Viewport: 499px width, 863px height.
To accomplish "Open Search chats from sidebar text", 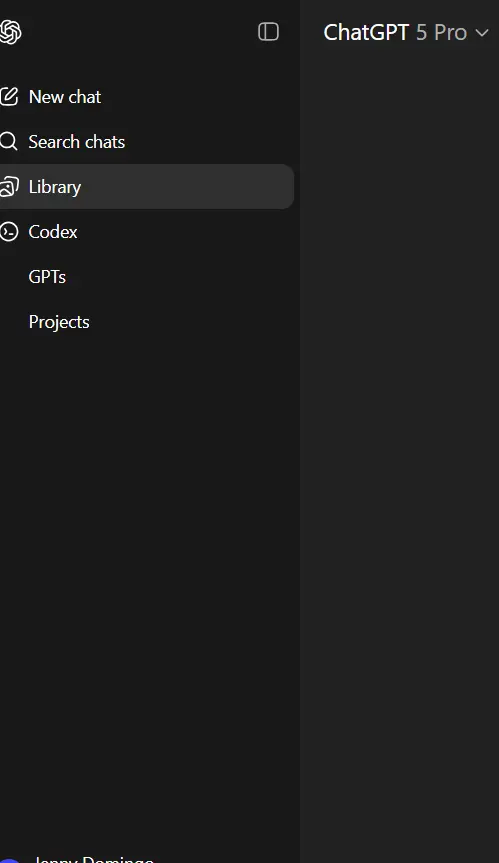I will (x=76, y=142).
